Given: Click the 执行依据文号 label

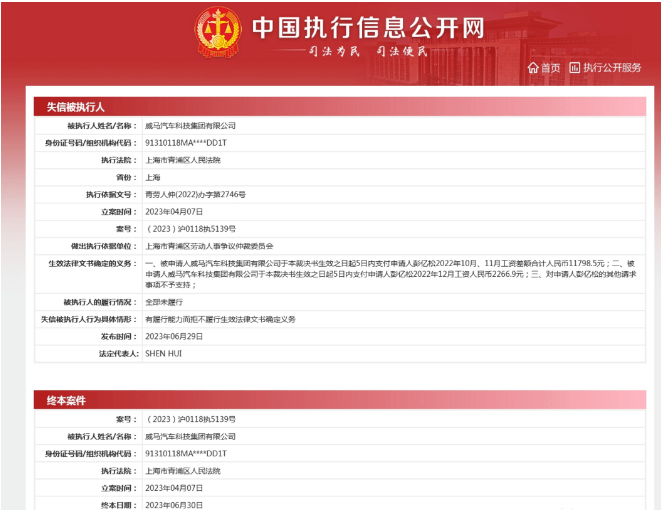Looking at the screenshot, I should 112,194.
